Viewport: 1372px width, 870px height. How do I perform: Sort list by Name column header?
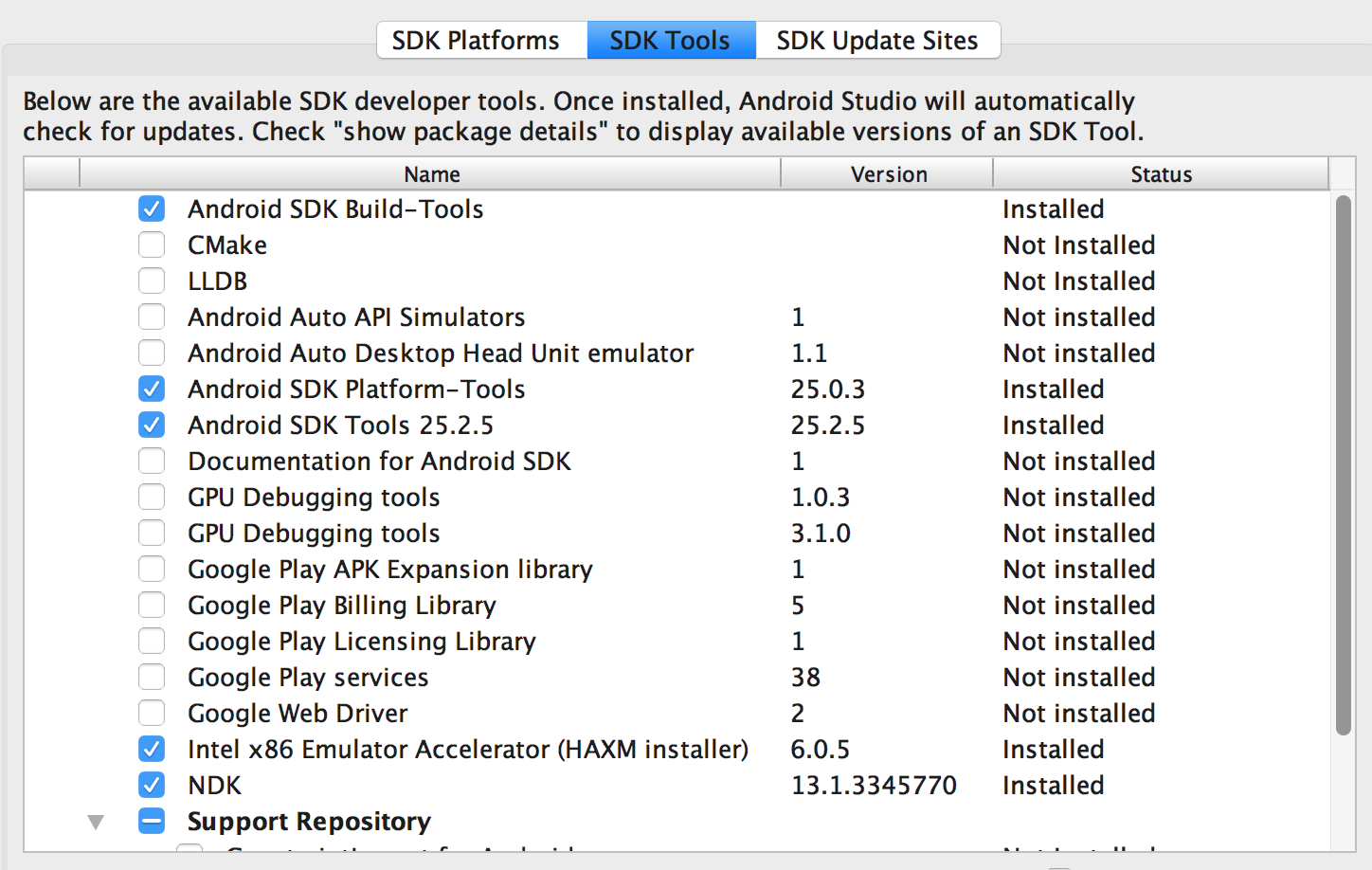point(431,174)
